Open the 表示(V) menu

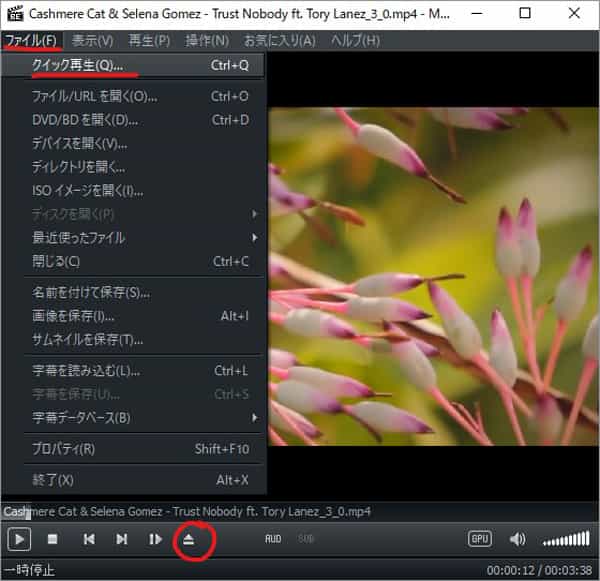pyautogui.click(x=93, y=41)
